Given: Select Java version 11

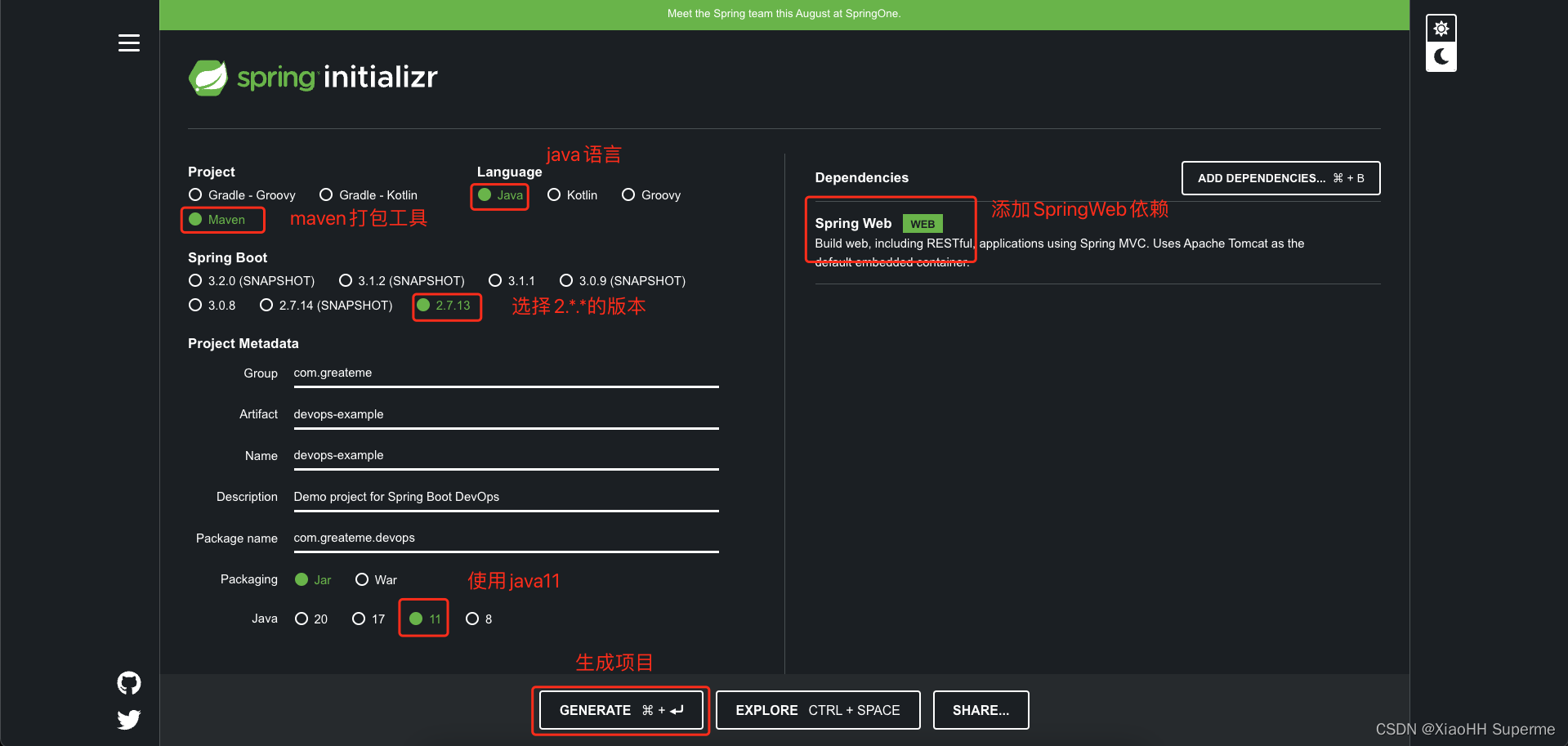Looking at the screenshot, I should 425,619.
